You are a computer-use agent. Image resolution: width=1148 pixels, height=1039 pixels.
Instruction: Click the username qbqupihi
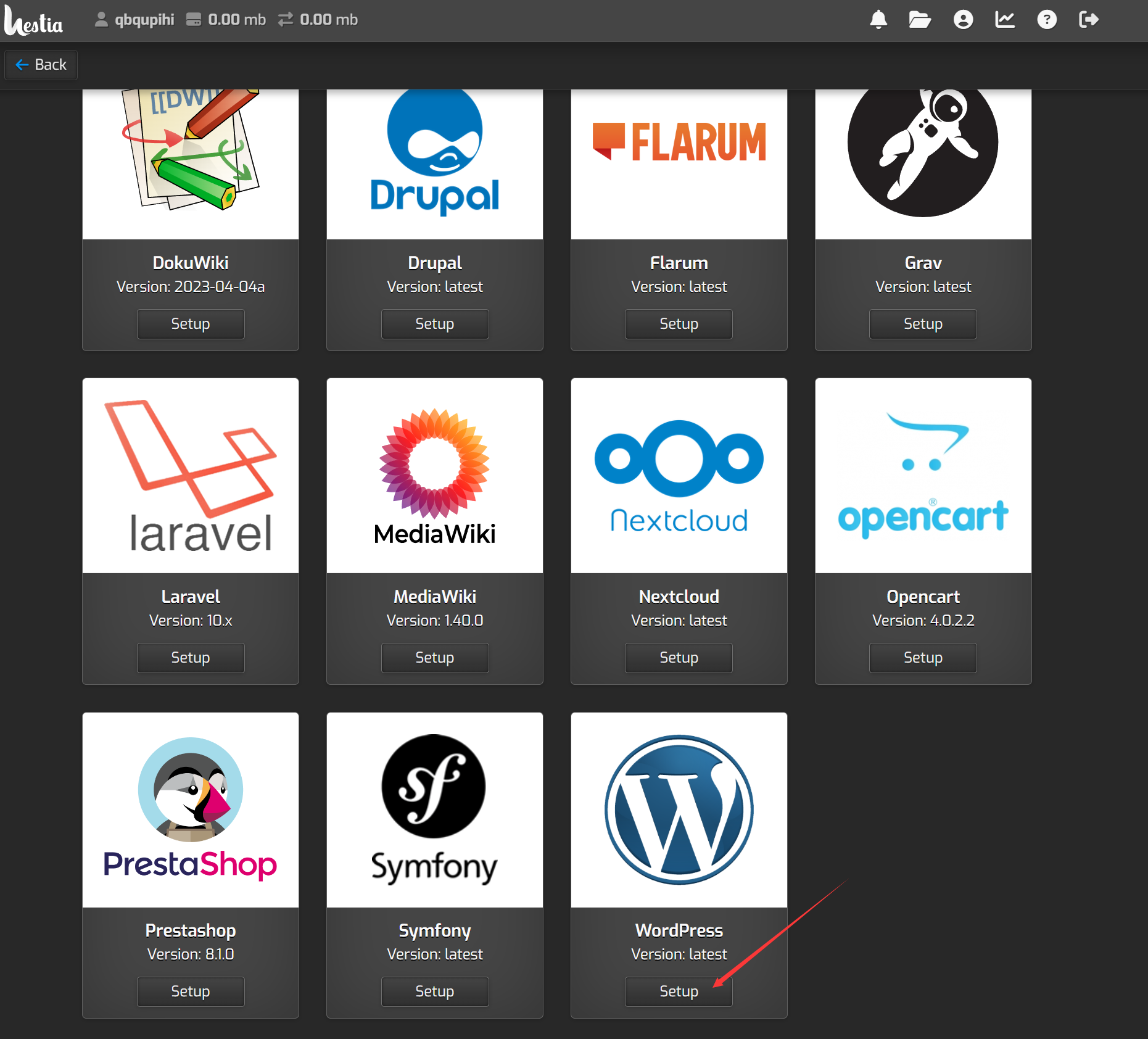click(144, 20)
